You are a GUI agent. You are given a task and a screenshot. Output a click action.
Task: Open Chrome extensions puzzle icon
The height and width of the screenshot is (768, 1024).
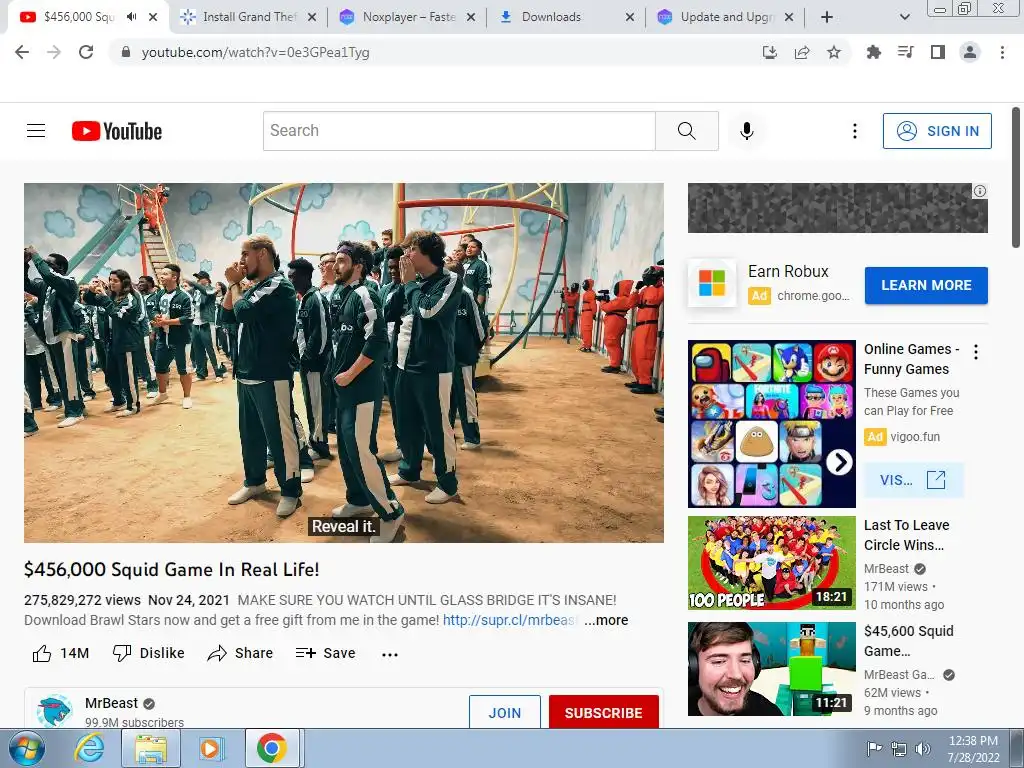pos(873,52)
